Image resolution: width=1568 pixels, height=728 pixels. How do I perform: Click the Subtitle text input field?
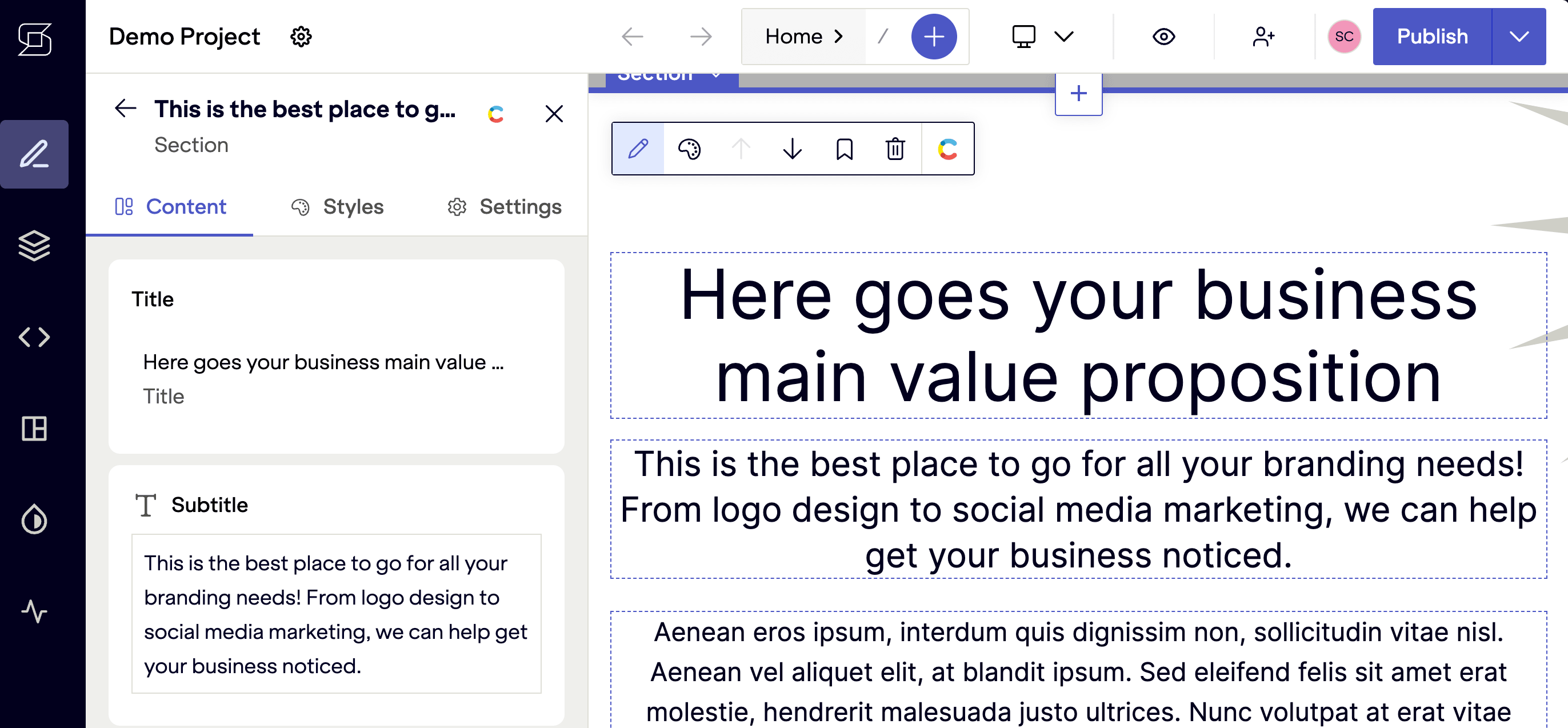tap(336, 614)
